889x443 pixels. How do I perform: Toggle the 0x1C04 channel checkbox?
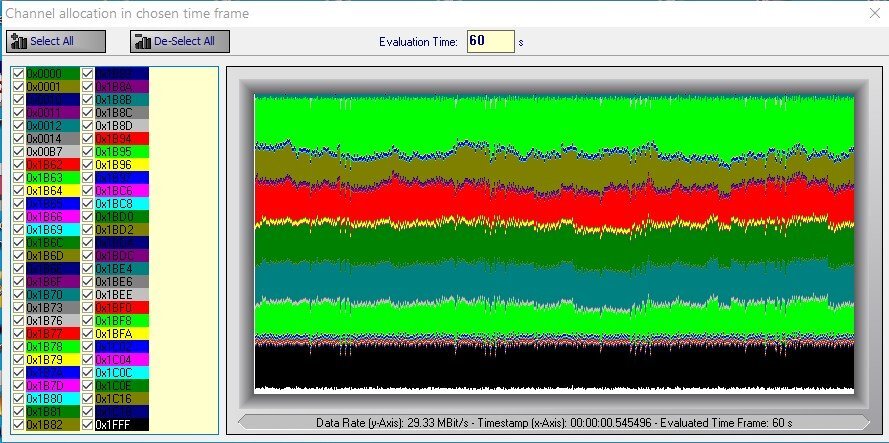87,360
